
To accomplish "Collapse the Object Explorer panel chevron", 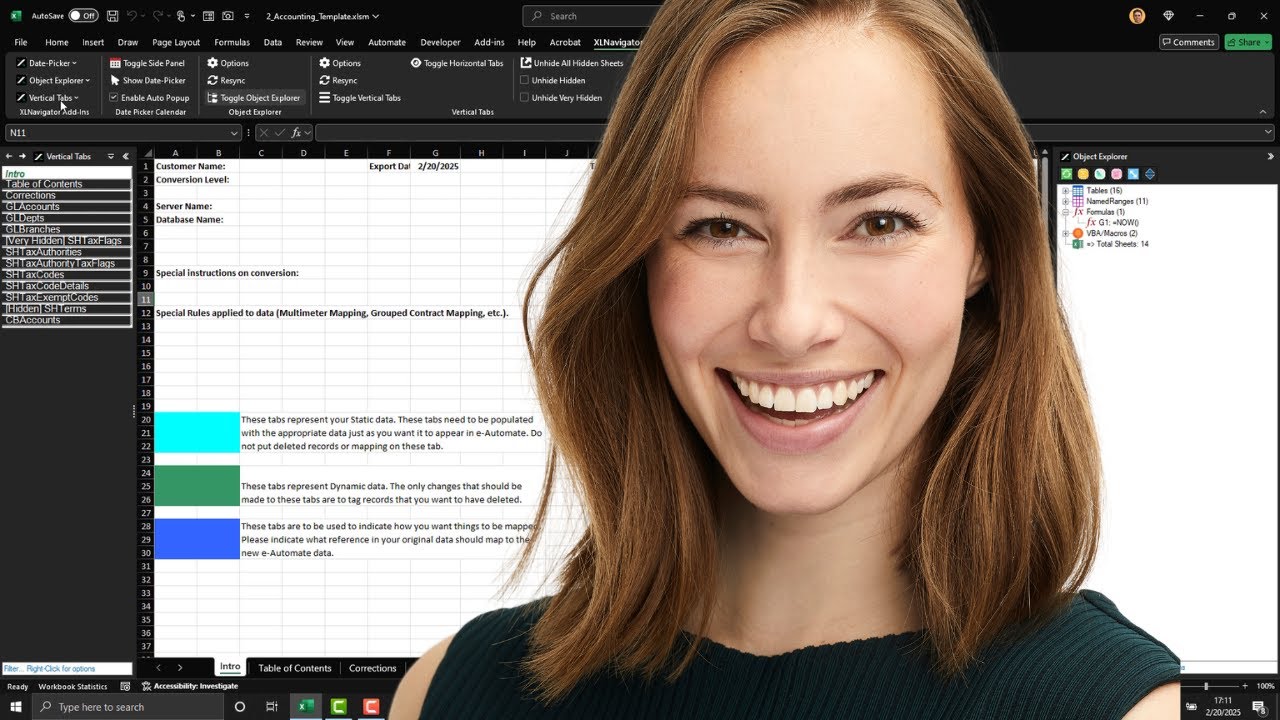I will pyautogui.click(x=1270, y=156).
